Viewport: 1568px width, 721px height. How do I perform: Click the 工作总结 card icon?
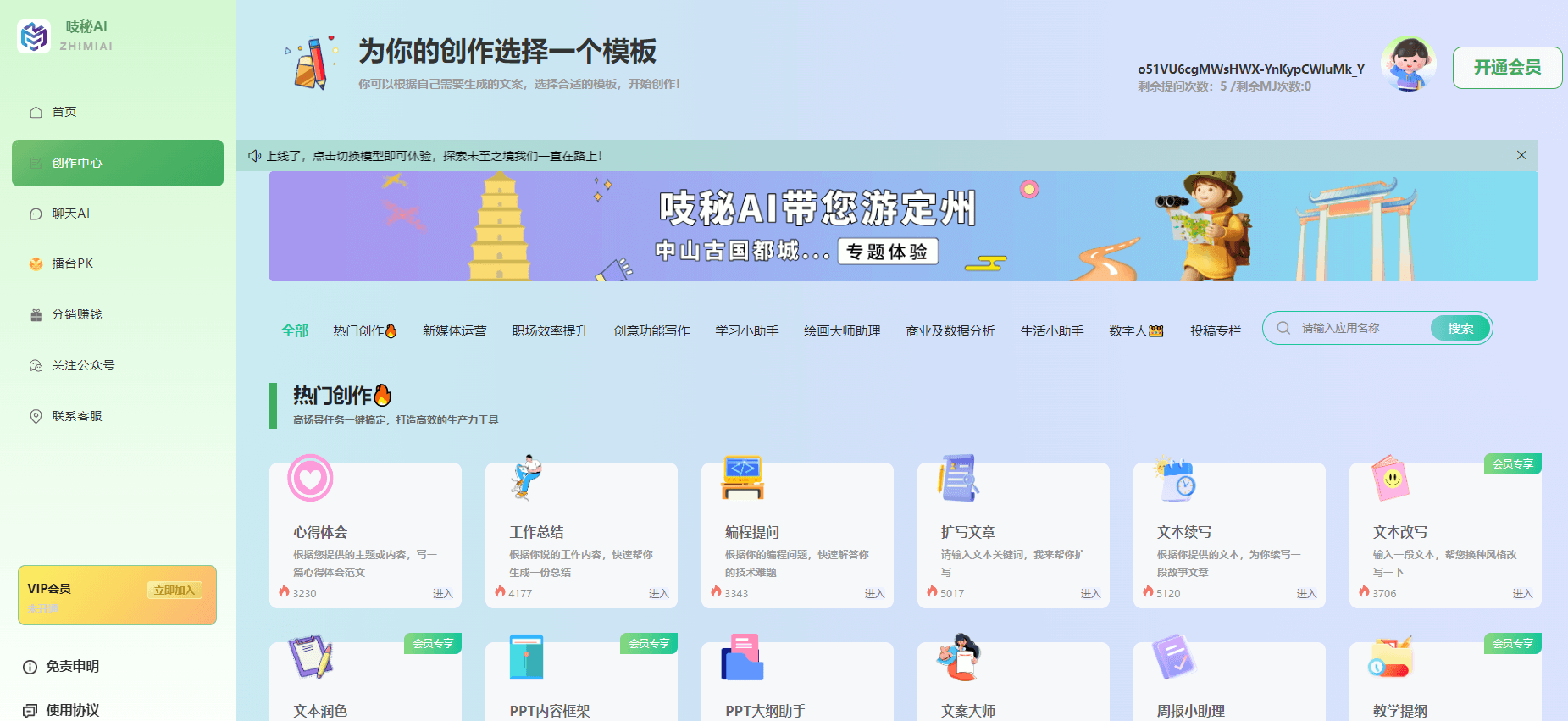click(526, 477)
